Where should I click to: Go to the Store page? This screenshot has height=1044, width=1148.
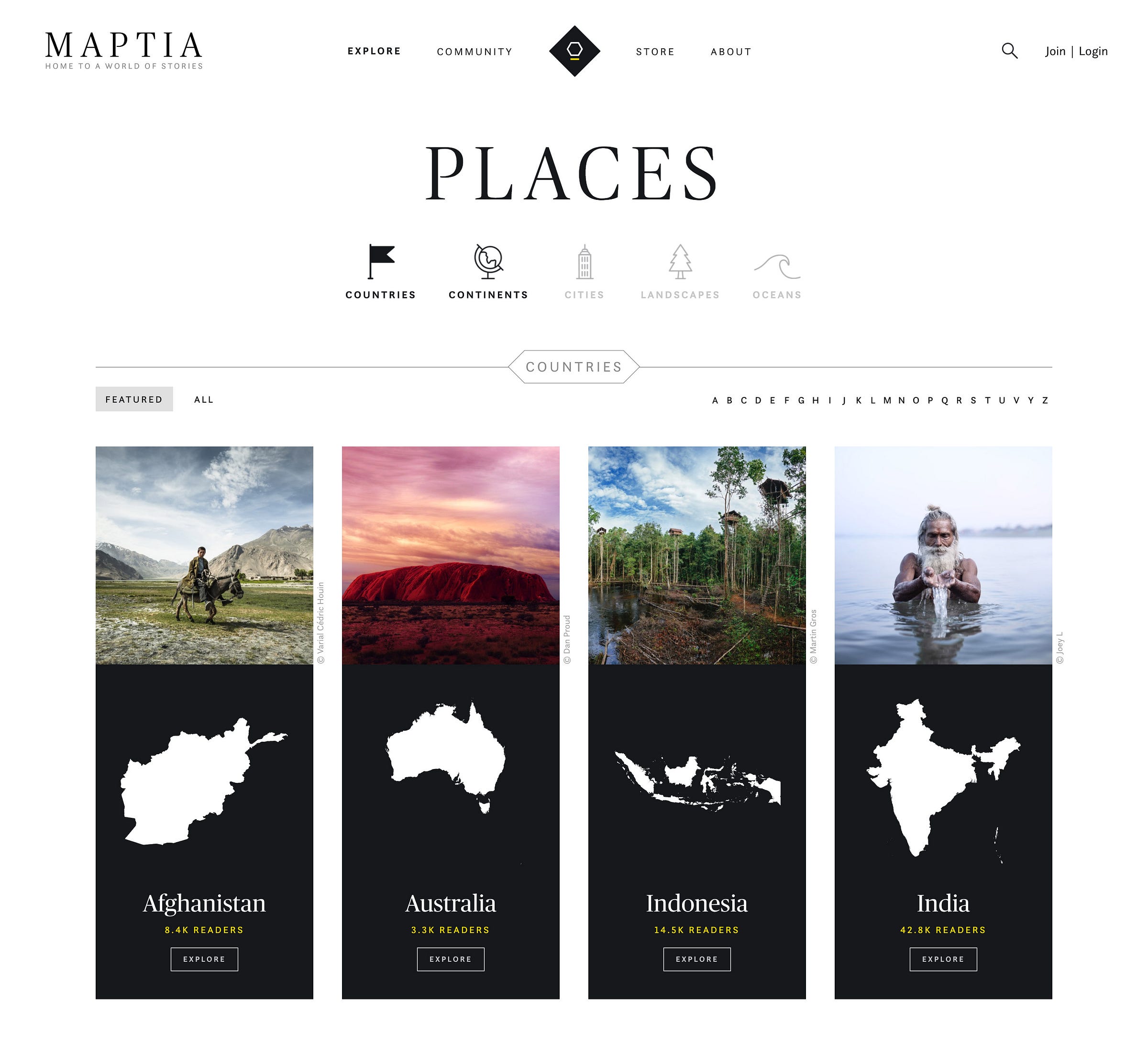[655, 52]
